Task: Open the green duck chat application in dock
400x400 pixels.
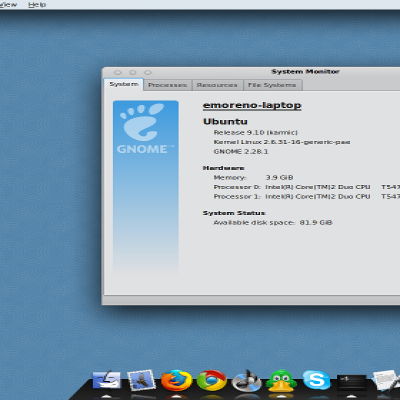Action: tap(281, 381)
